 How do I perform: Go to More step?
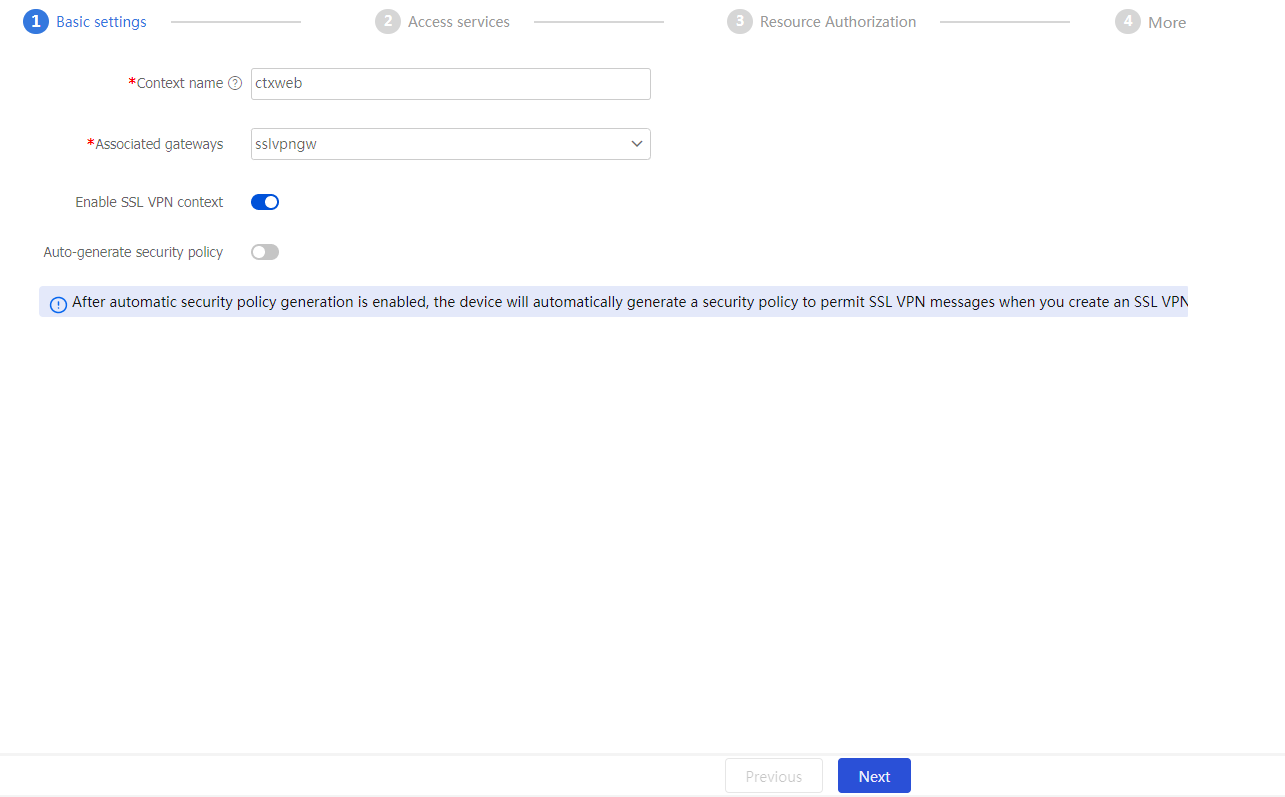(1167, 22)
